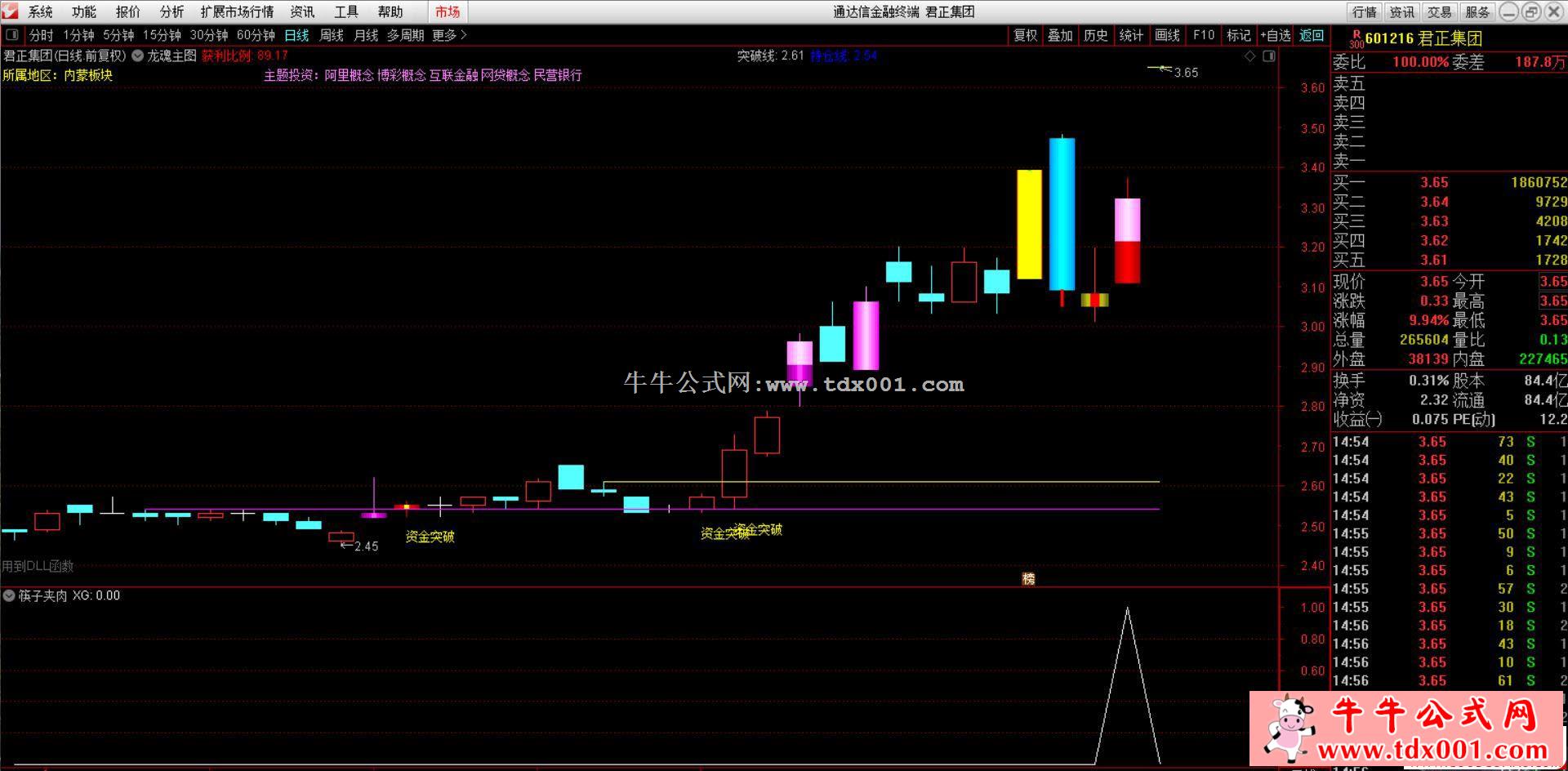
Task: Click the 叠加 overlay button
Action: tap(1061, 35)
